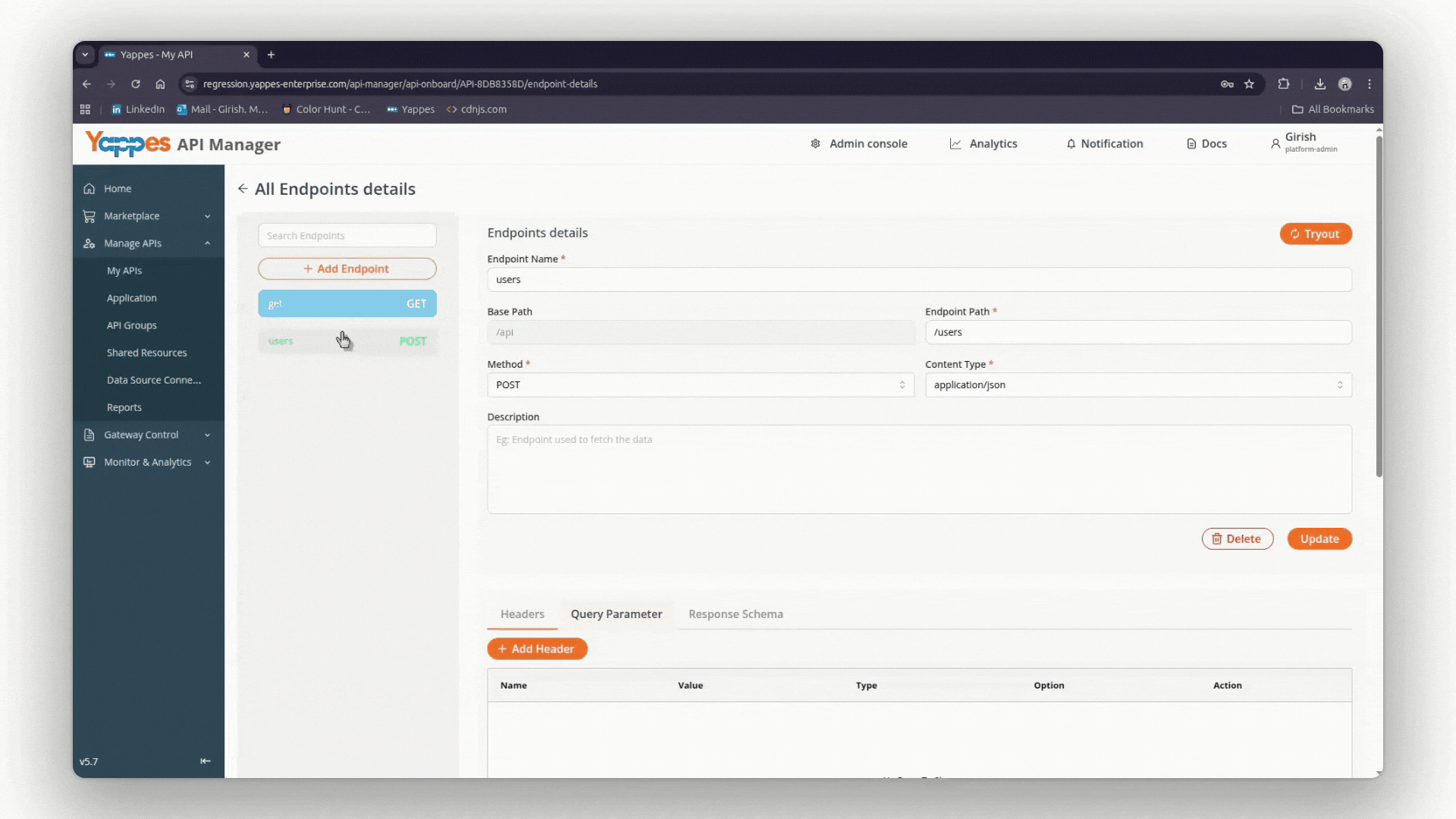The image size is (1456, 819).
Task: Open API Groups in sidebar
Action: point(149,325)
